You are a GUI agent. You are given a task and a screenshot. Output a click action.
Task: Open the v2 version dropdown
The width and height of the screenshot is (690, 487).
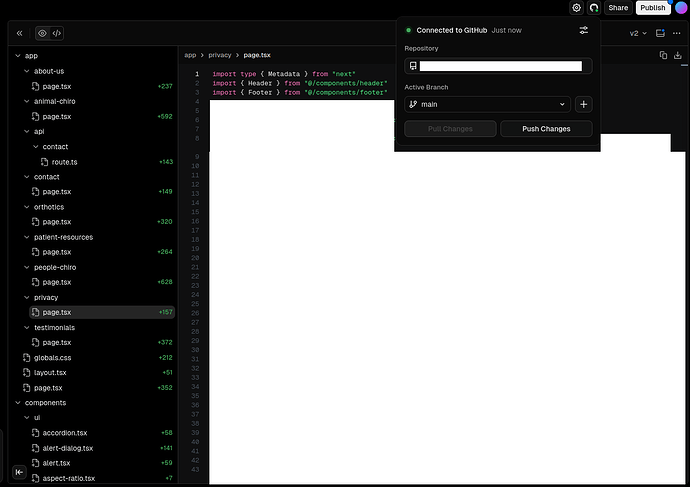click(638, 33)
